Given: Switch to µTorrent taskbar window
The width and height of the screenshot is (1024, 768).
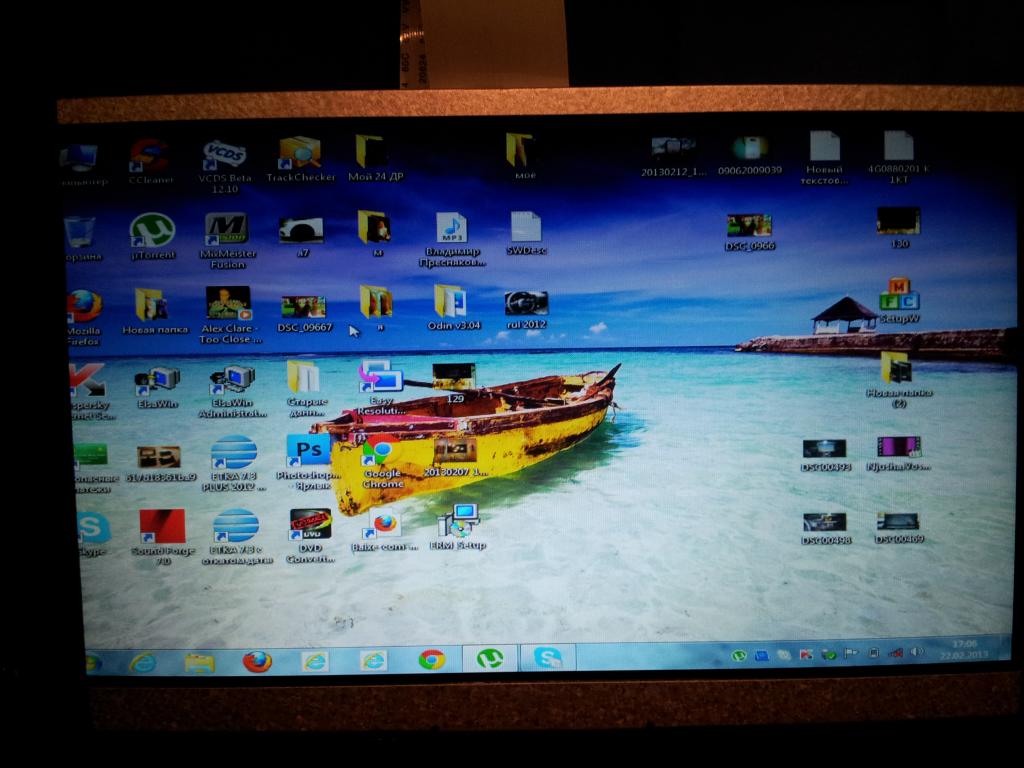Looking at the screenshot, I should pyautogui.click(x=490, y=658).
